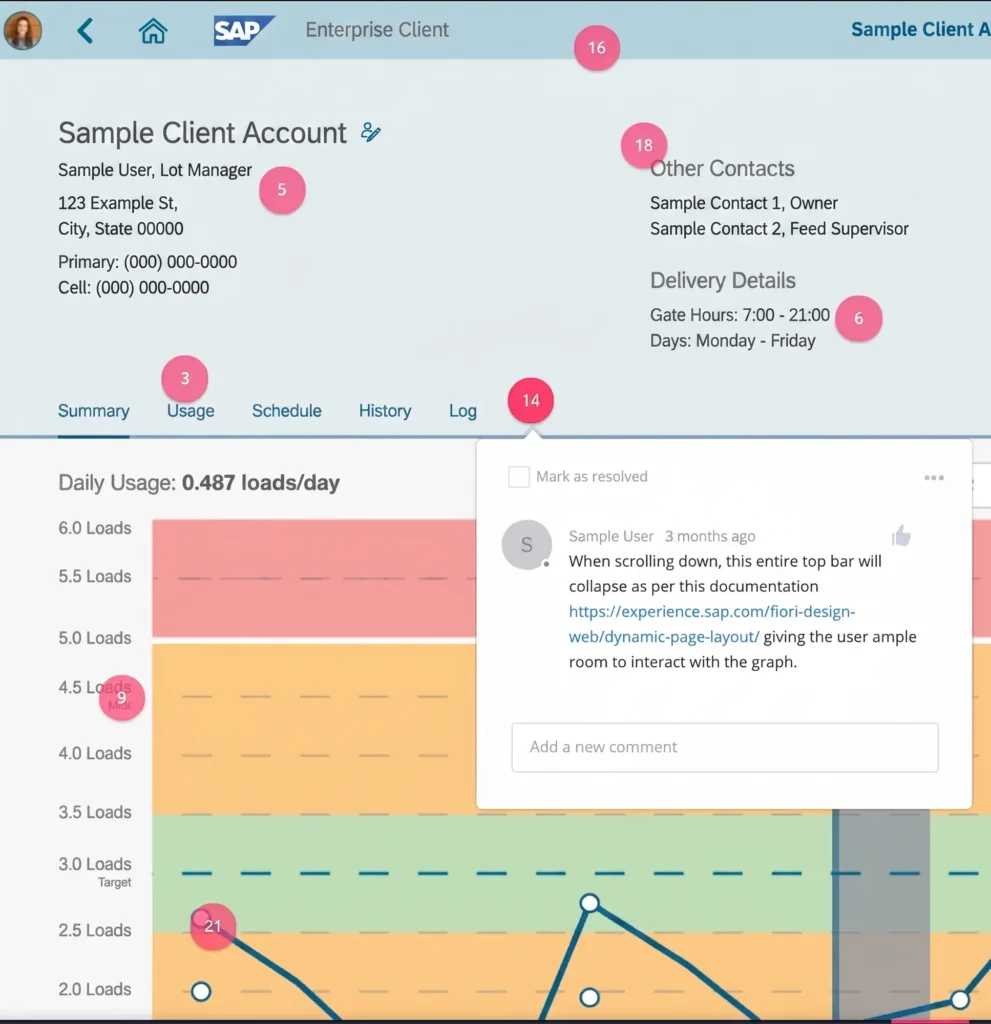The width and height of the screenshot is (991, 1024).
Task: Click the '5.0 Loads' axis label
Action: pos(95,638)
